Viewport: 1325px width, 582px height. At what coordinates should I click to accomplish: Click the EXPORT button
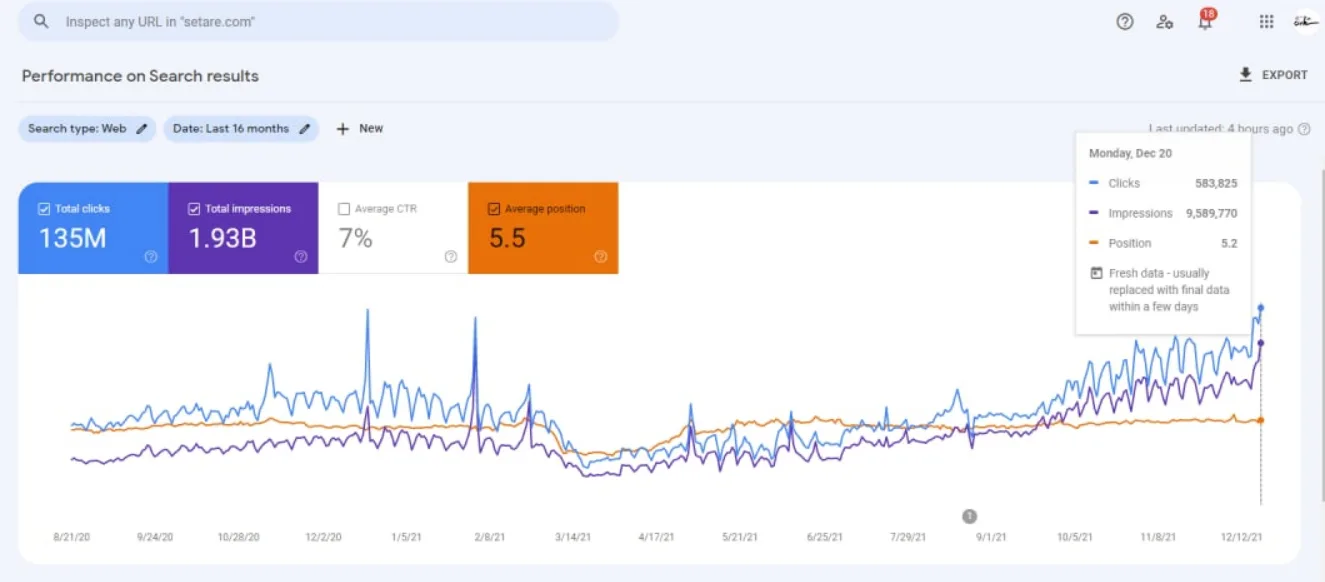(x=1273, y=75)
